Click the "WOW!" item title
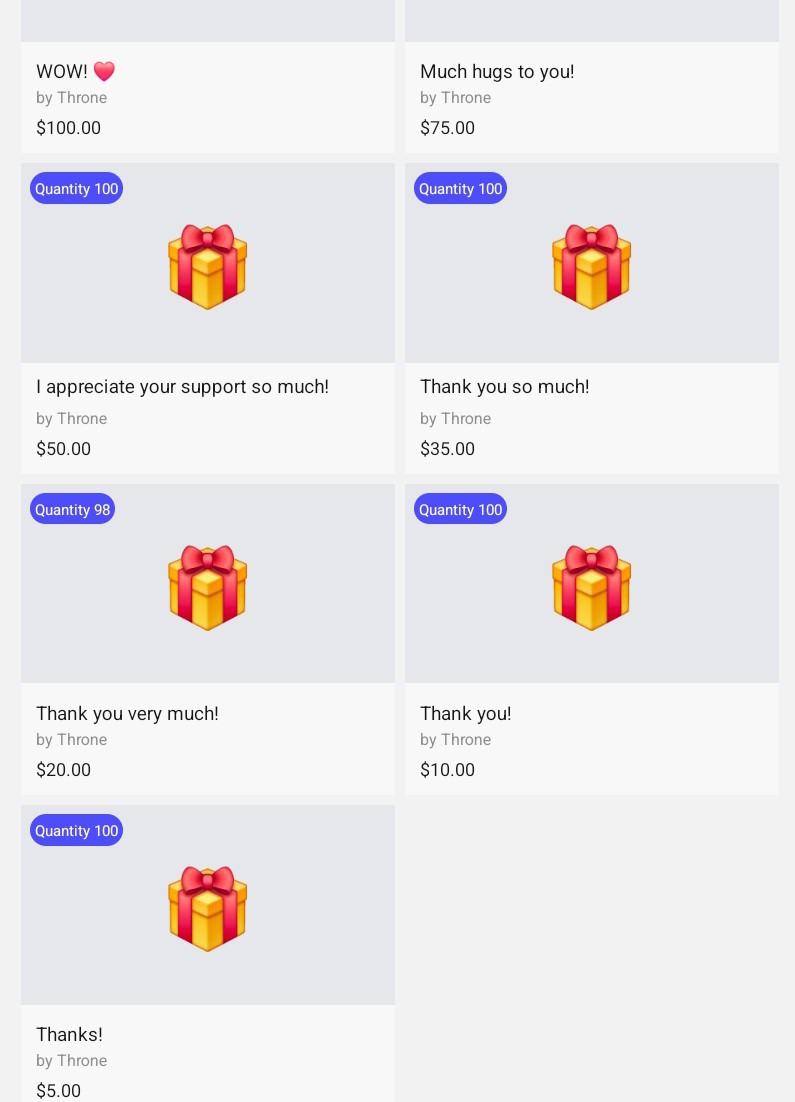795x1102 pixels. point(62,72)
